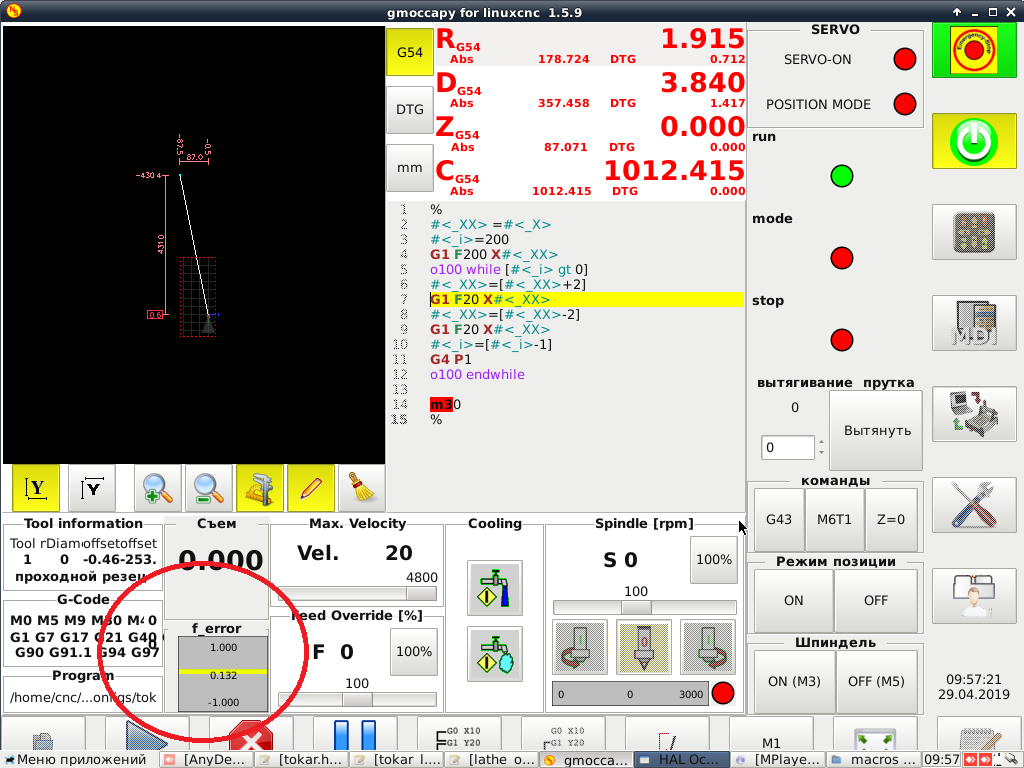The image size is (1024, 768).
Task: Click into the bar pull value field
Action: pos(788,447)
